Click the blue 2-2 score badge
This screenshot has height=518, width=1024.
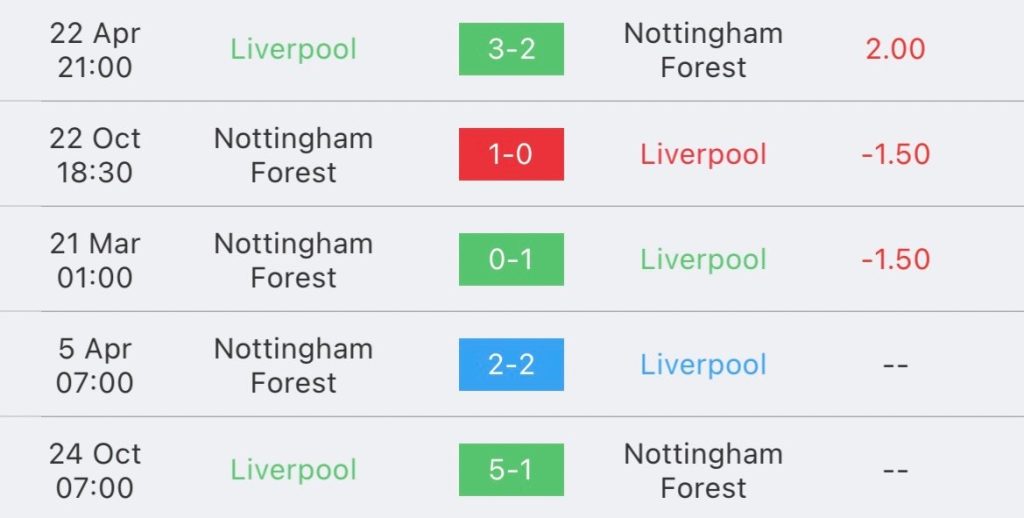click(511, 364)
